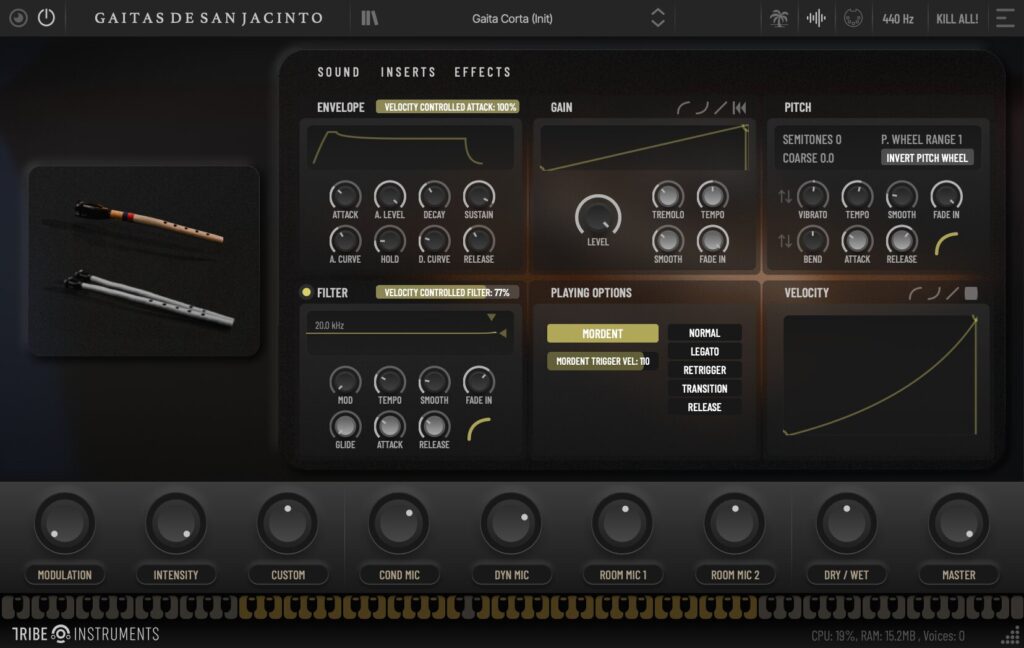Click the Pitch Fade In knob
This screenshot has width=1024, height=648.
[x=946, y=195]
